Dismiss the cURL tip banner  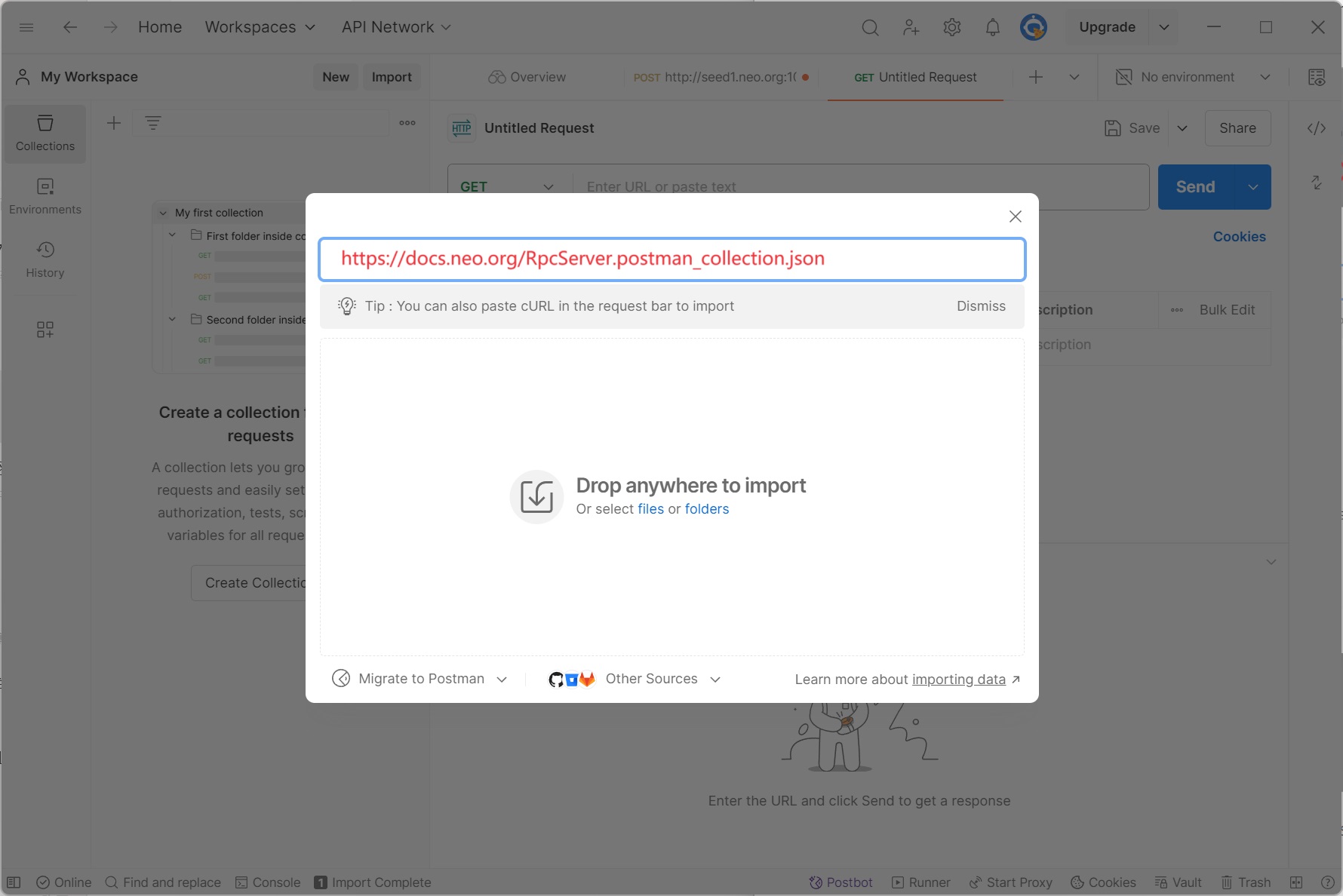coord(980,306)
